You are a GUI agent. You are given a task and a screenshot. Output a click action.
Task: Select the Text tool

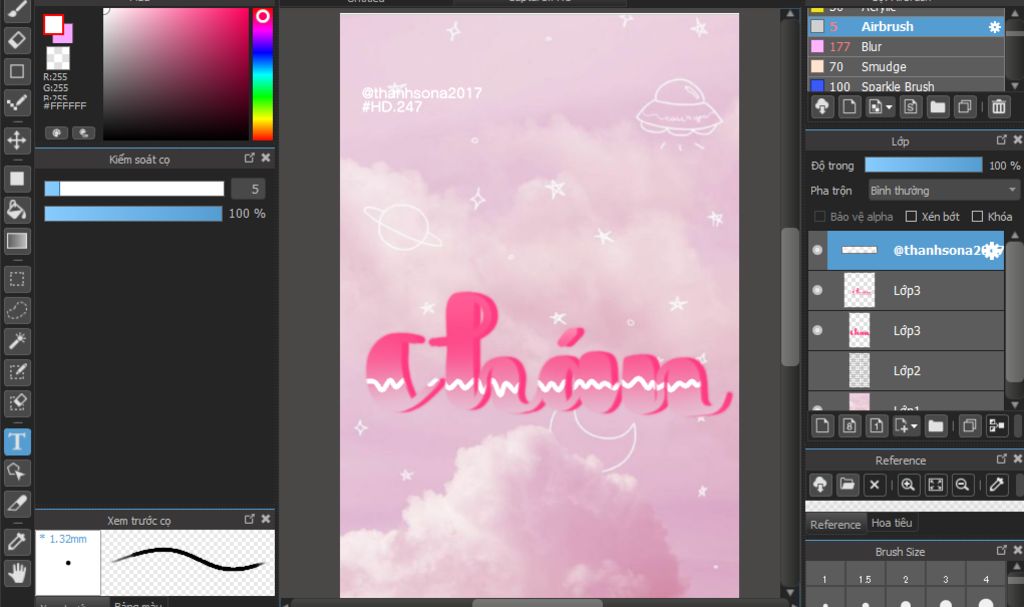tap(17, 441)
